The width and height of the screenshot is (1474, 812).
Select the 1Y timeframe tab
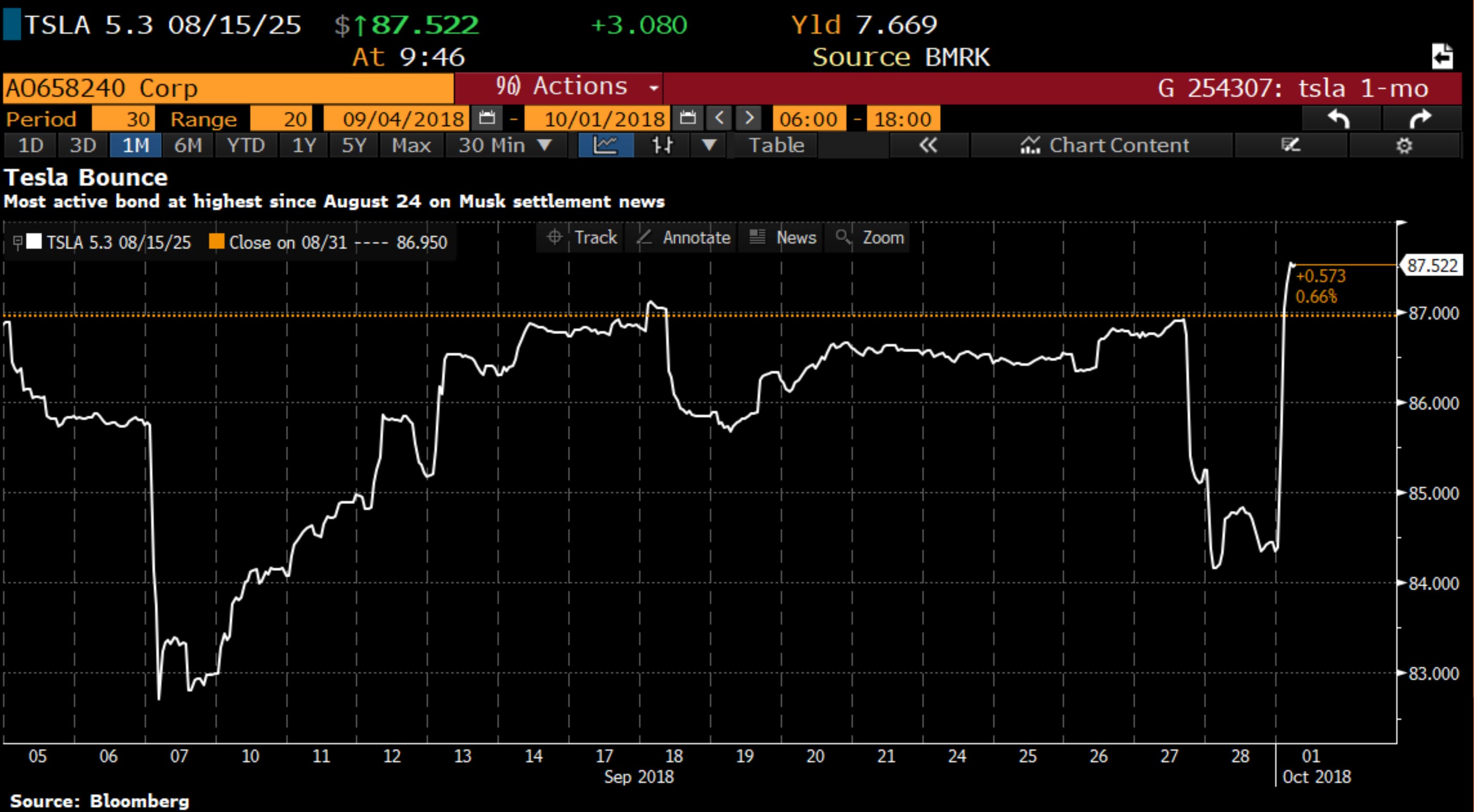coord(304,145)
